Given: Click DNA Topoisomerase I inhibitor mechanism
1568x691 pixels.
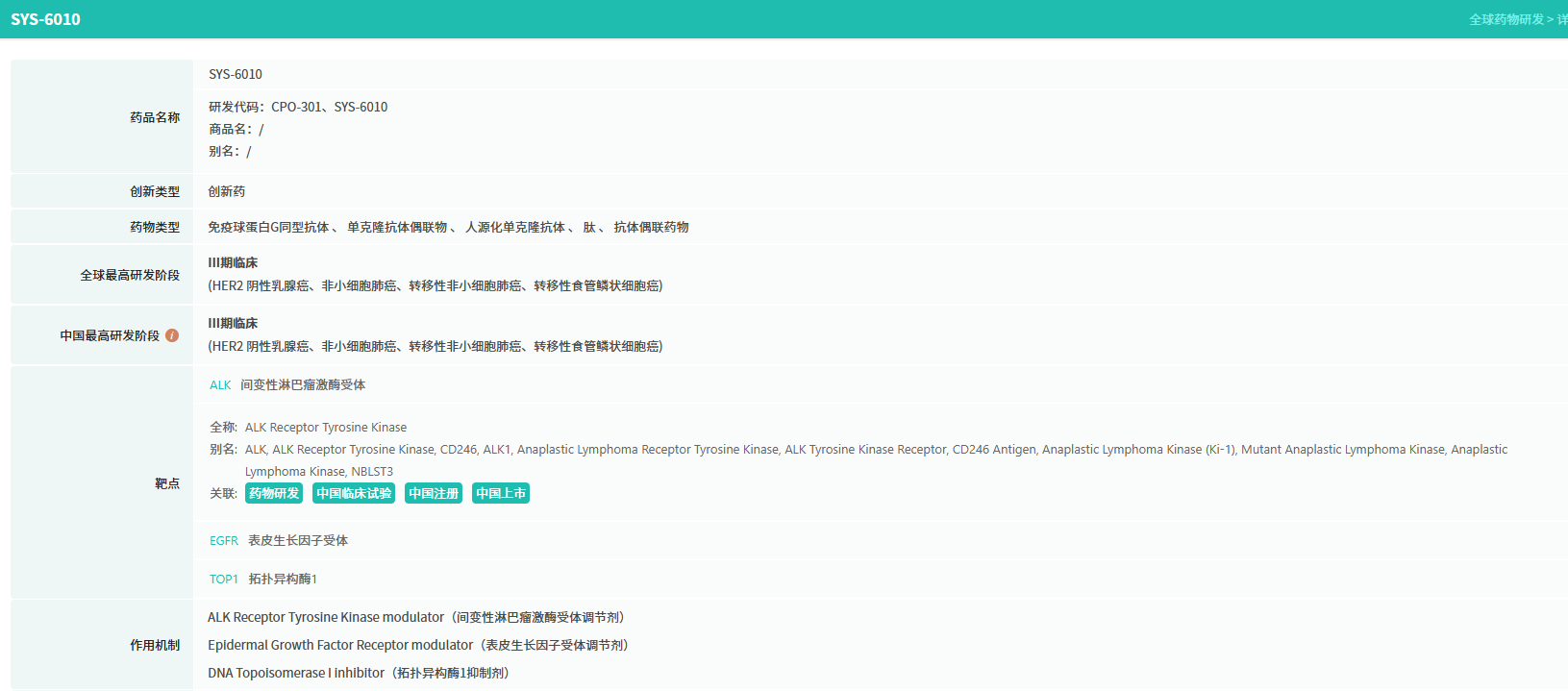Looking at the screenshot, I should pos(359,673).
